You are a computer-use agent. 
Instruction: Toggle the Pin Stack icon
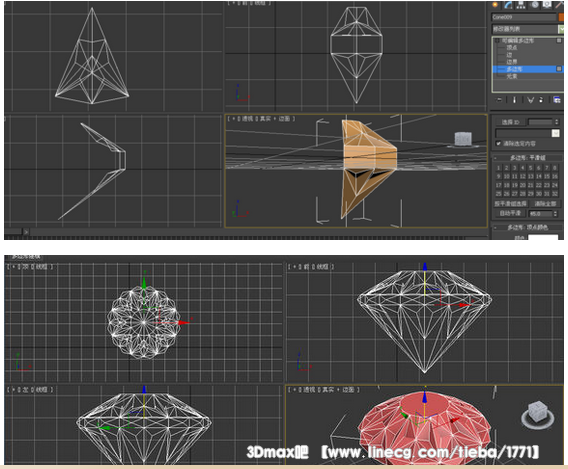click(x=499, y=100)
